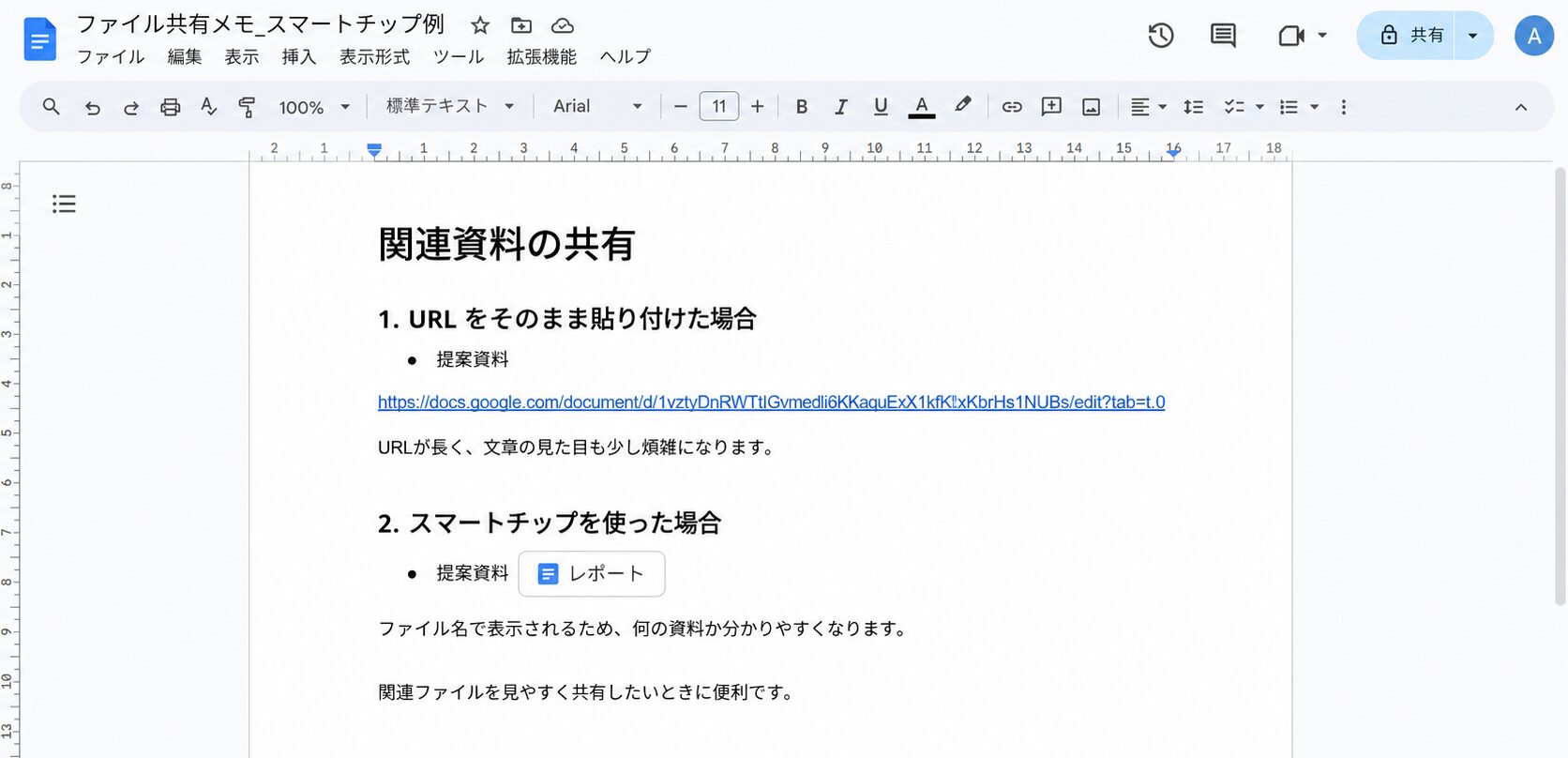The height and width of the screenshot is (758, 1568).
Task: Open the alignment options icon
Action: (1139, 107)
